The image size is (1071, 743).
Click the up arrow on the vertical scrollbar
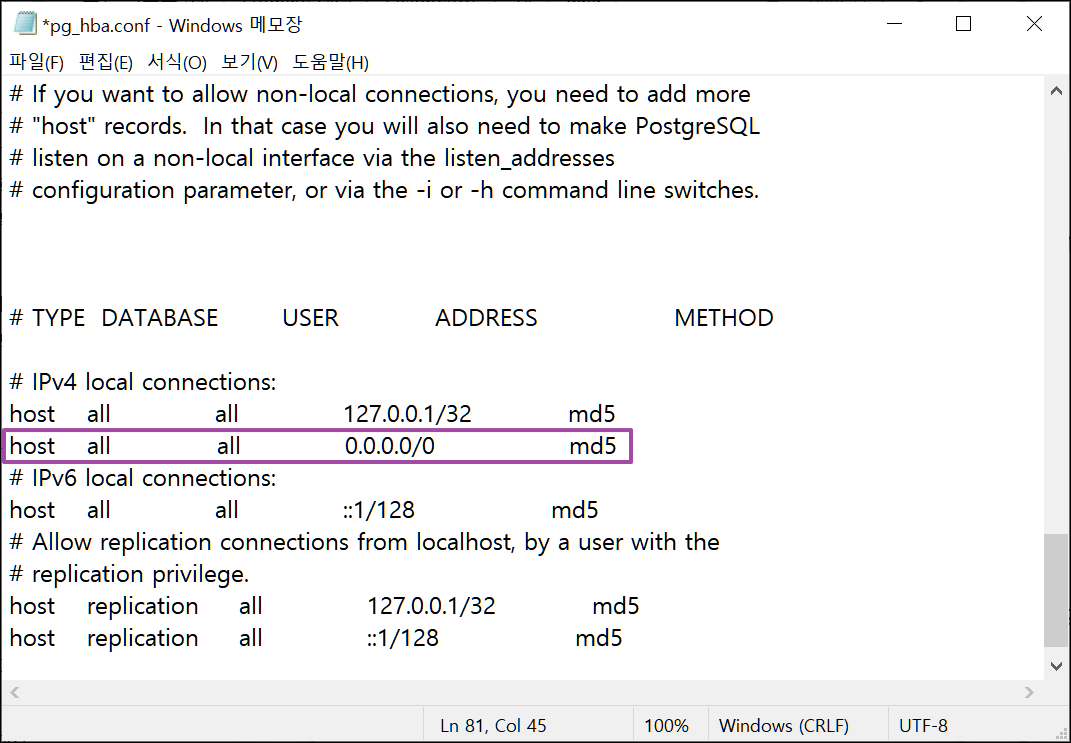1057,89
